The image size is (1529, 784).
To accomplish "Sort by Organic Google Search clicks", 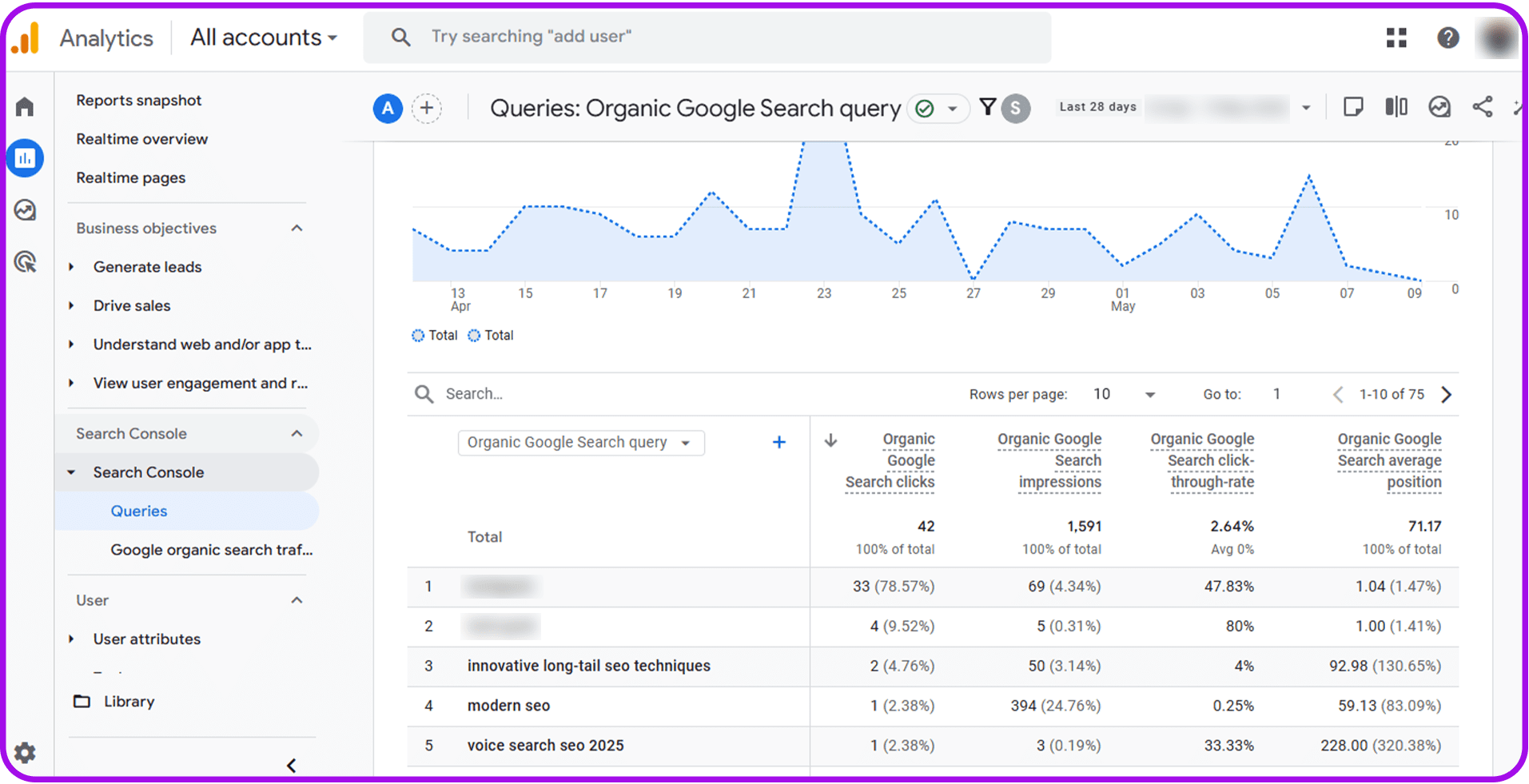I will pyautogui.click(x=890, y=460).
